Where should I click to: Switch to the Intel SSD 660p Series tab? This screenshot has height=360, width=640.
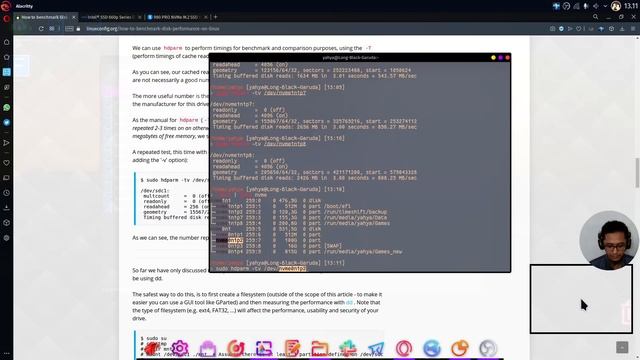click(111, 17)
